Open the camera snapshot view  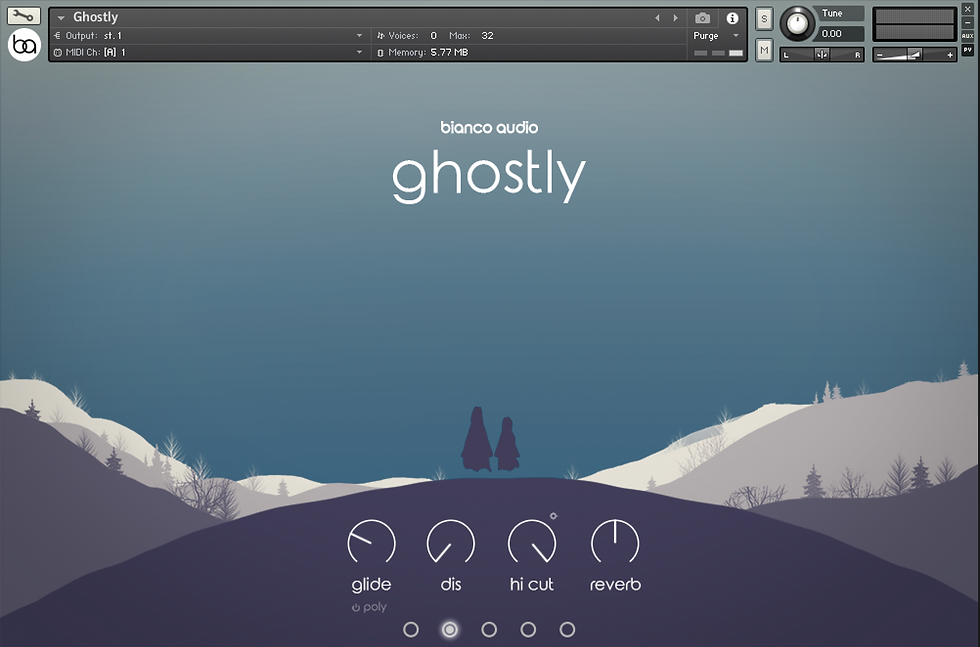702,18
